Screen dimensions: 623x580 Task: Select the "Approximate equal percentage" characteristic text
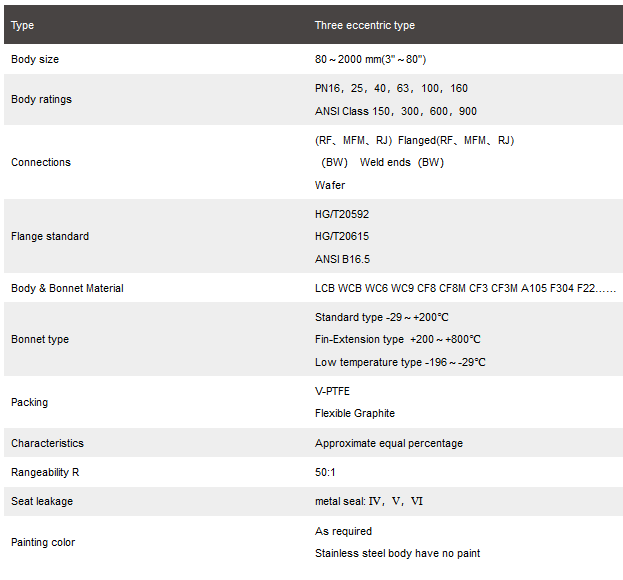389,443
